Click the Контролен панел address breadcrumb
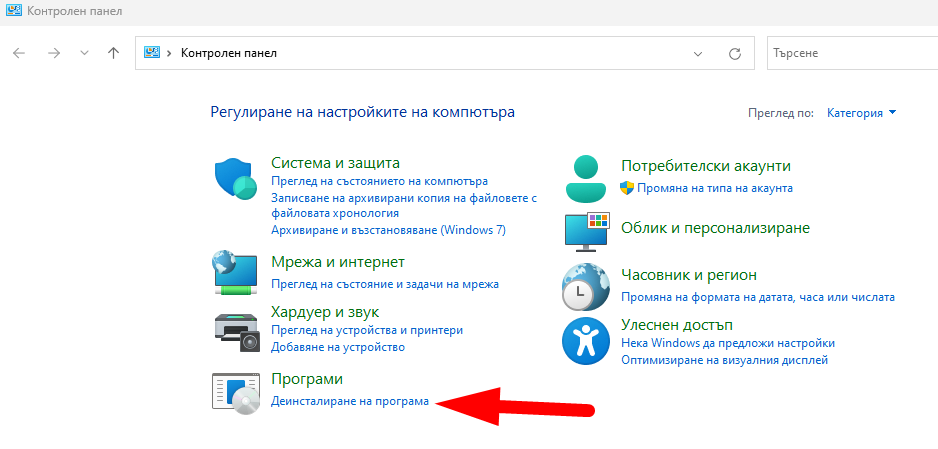Screen dimensions: 938x449 (x=229, y=53)
